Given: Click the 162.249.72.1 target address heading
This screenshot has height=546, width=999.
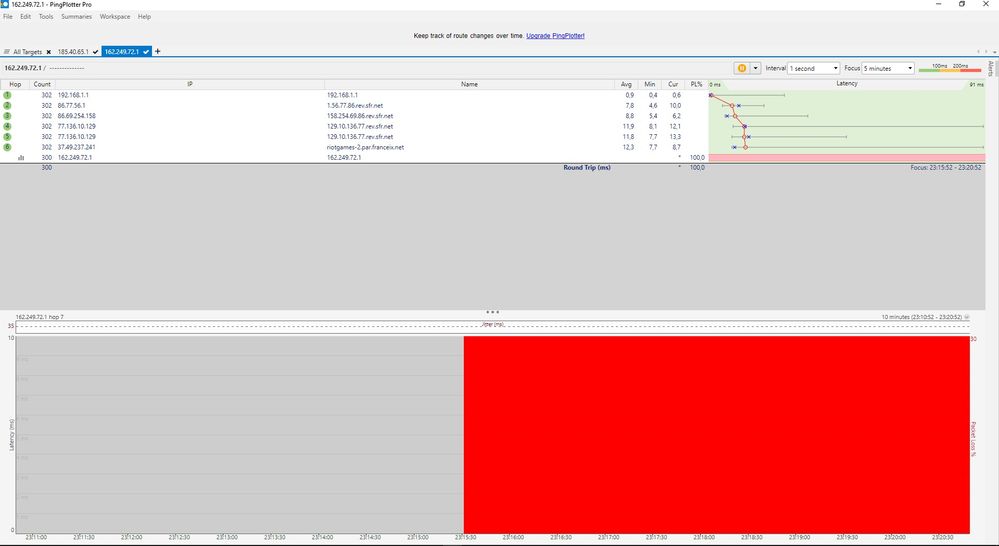Looking at the screenshot, I should coord(23,68).
